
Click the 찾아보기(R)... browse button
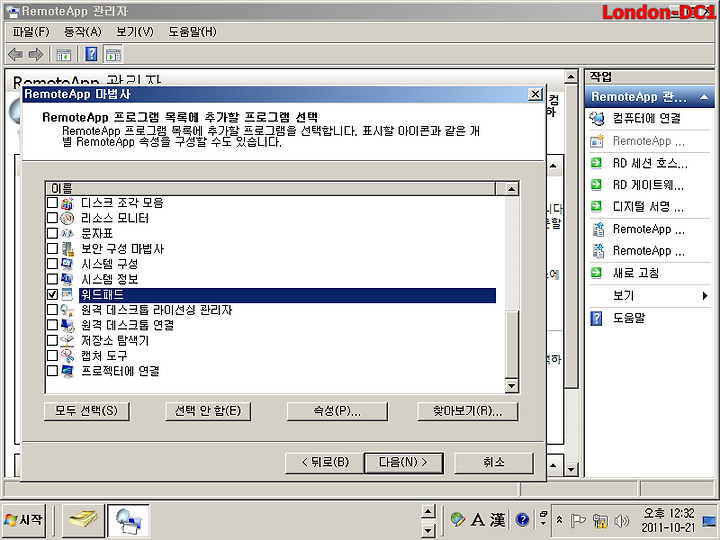click(x=467, y=411)
